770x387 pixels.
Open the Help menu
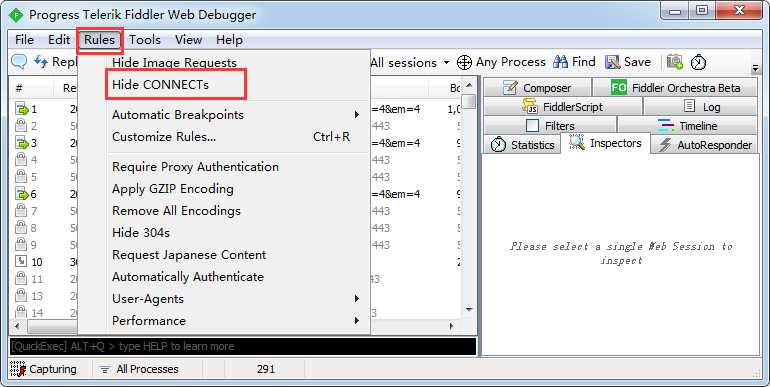coord(229,40)
